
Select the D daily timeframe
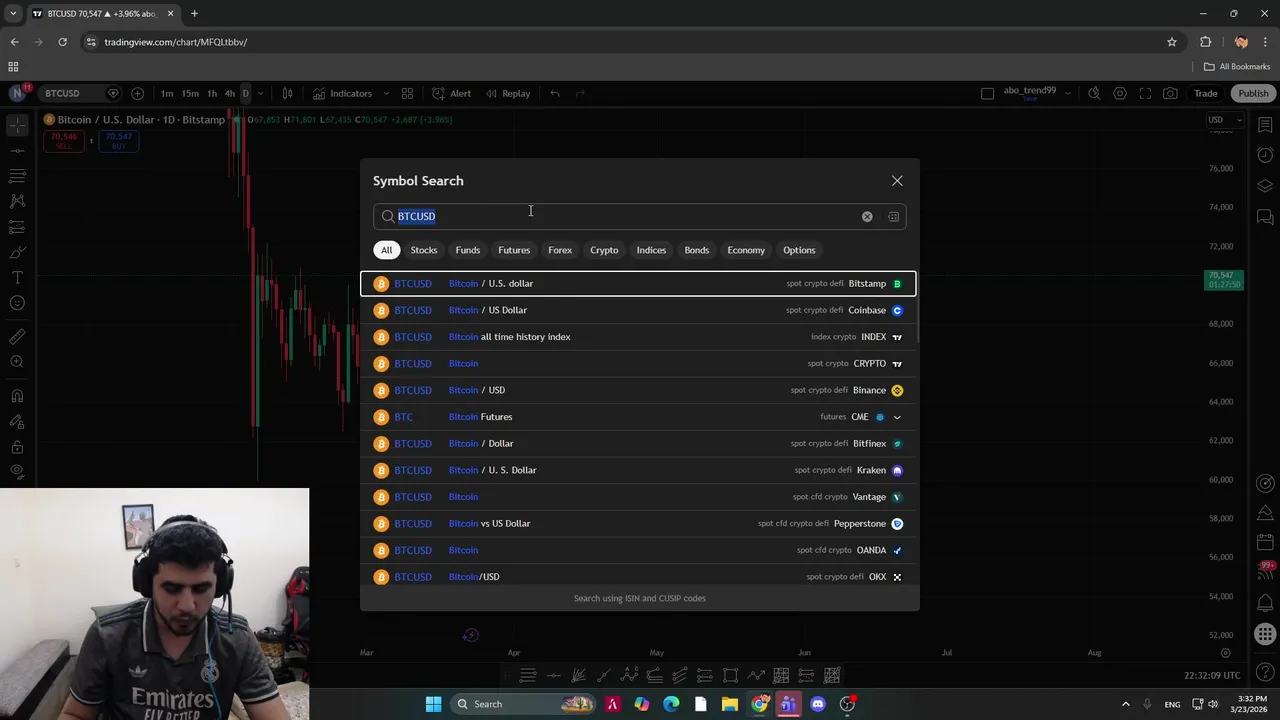245,93
